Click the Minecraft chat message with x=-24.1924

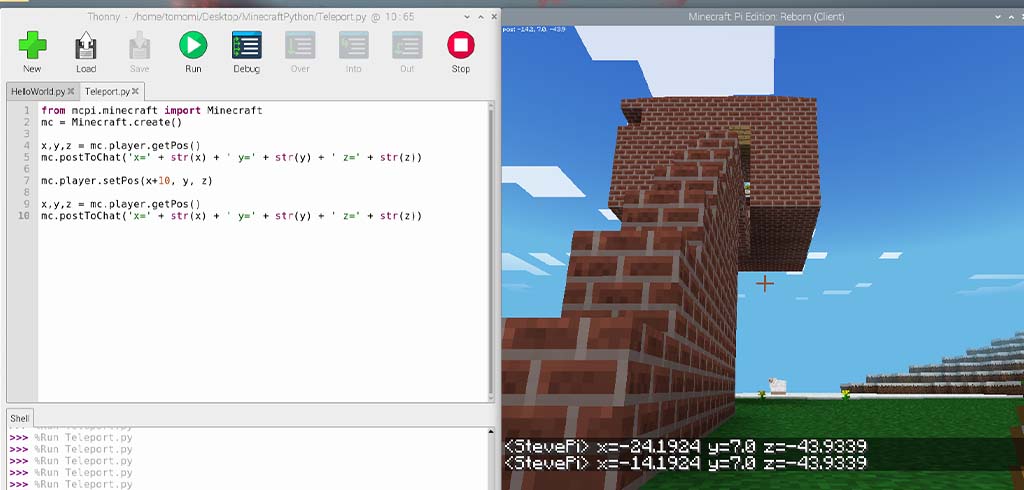pos(686,447)
